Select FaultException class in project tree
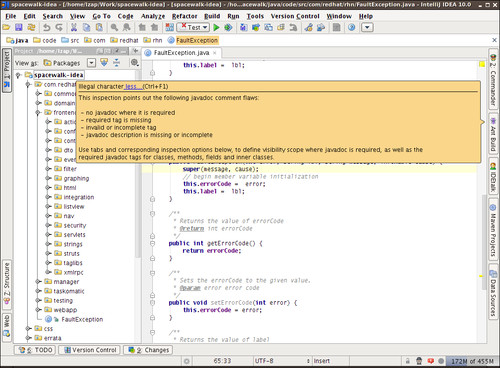 [x=82, y=319]
